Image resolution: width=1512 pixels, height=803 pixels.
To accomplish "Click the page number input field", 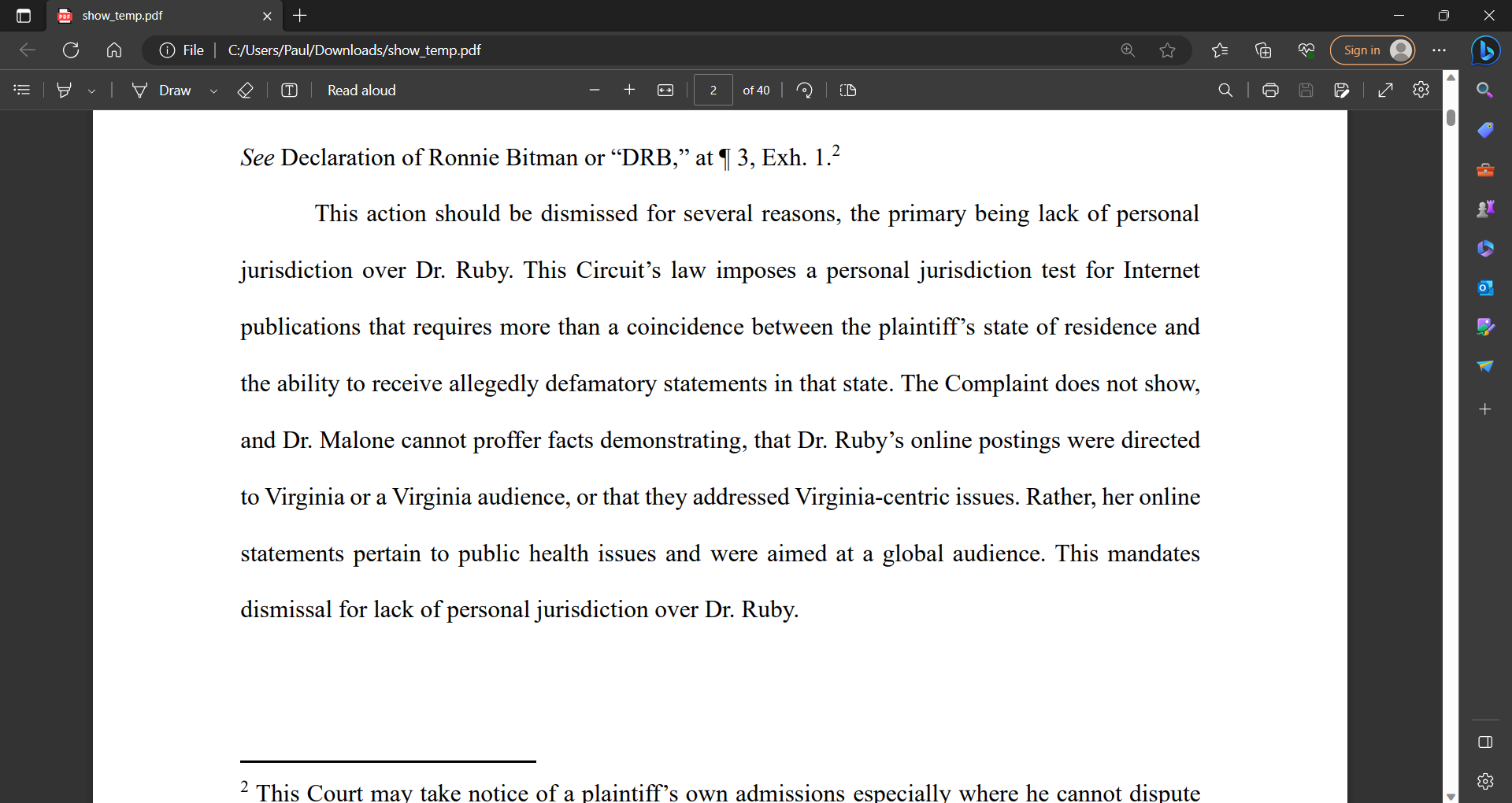I will [x=713, y=90].
